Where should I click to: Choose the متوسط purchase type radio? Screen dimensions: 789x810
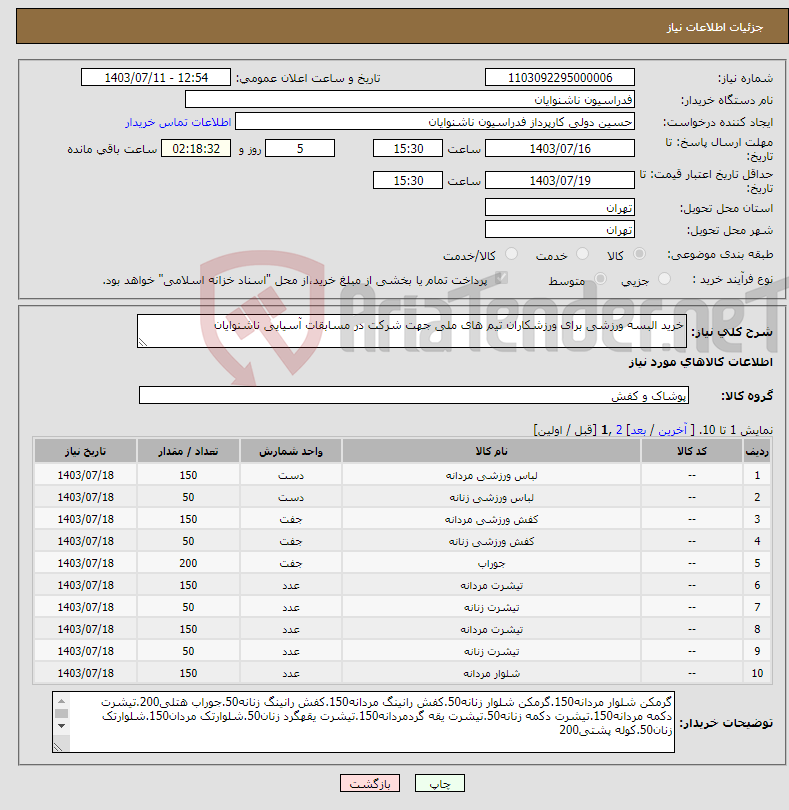pos(600,279)
